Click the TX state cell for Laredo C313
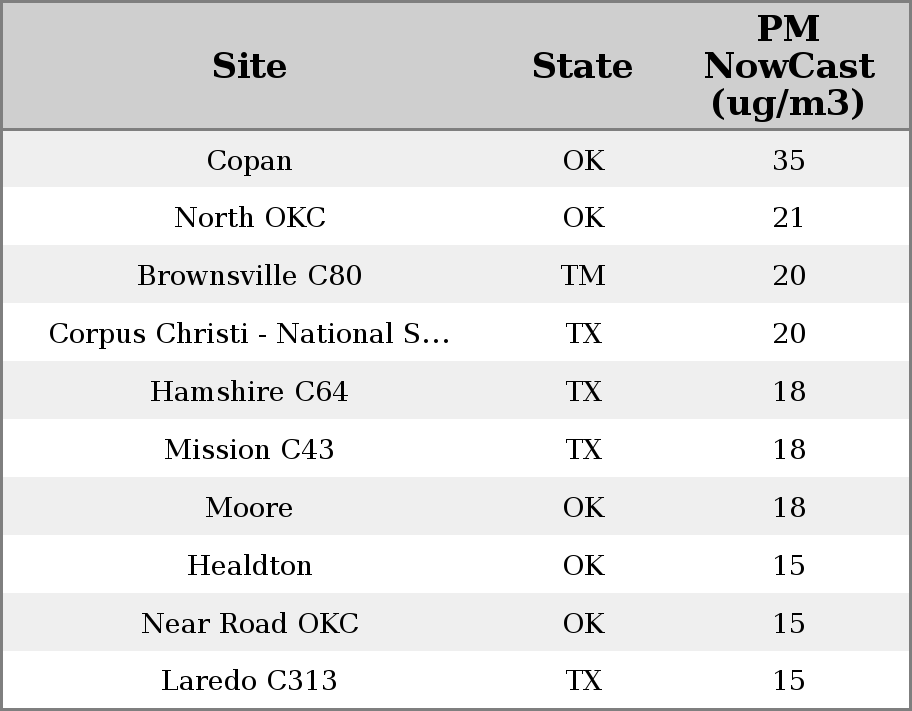 coord(583,681)
